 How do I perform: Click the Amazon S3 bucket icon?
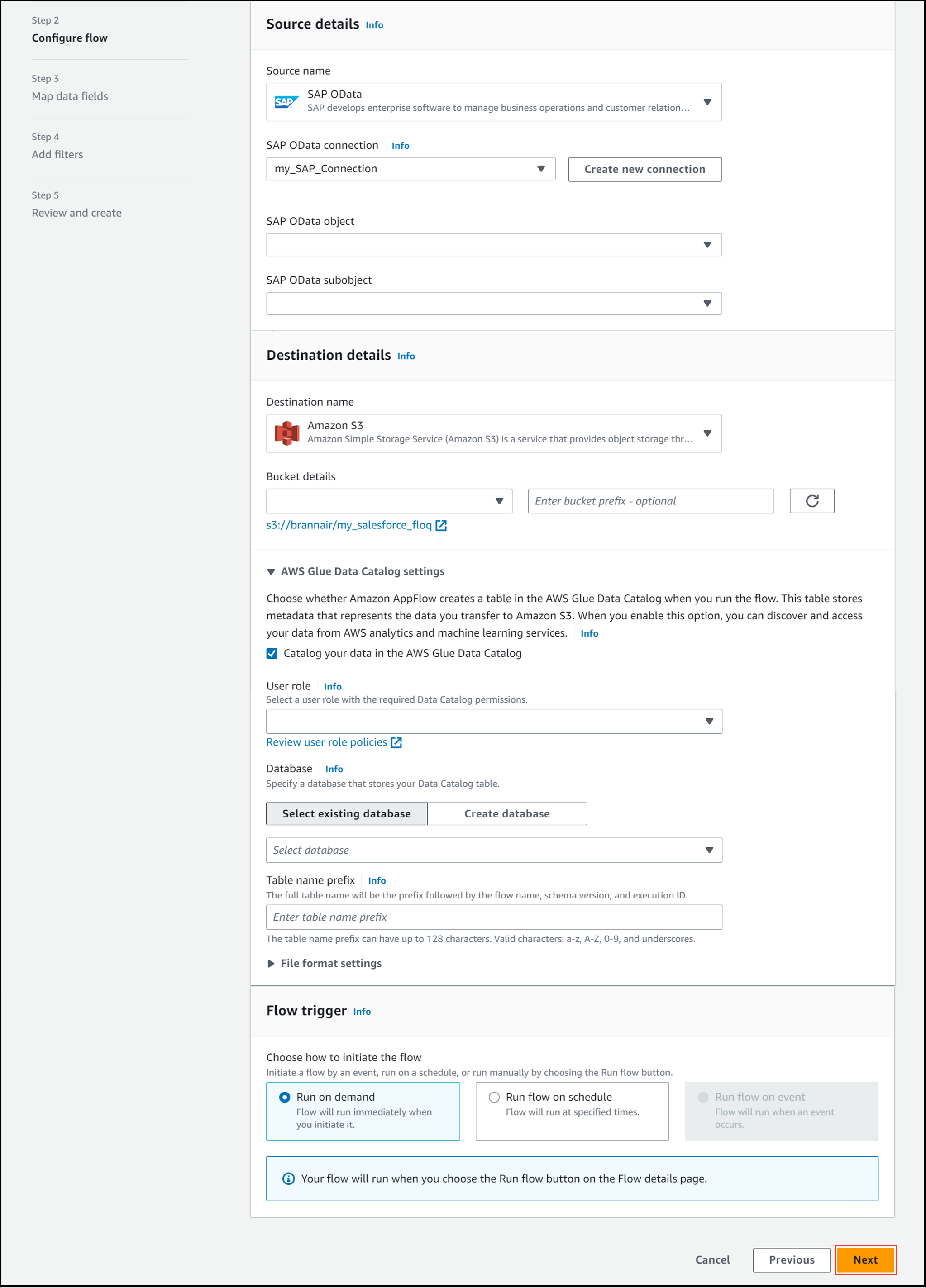(x=287, y=433)
